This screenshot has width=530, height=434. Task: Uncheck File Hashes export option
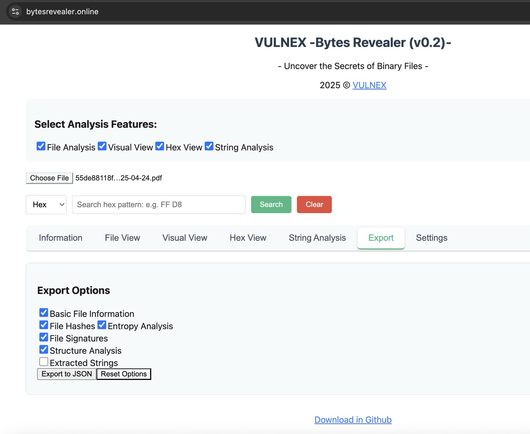pyautogui.click(x=44, y=325)
